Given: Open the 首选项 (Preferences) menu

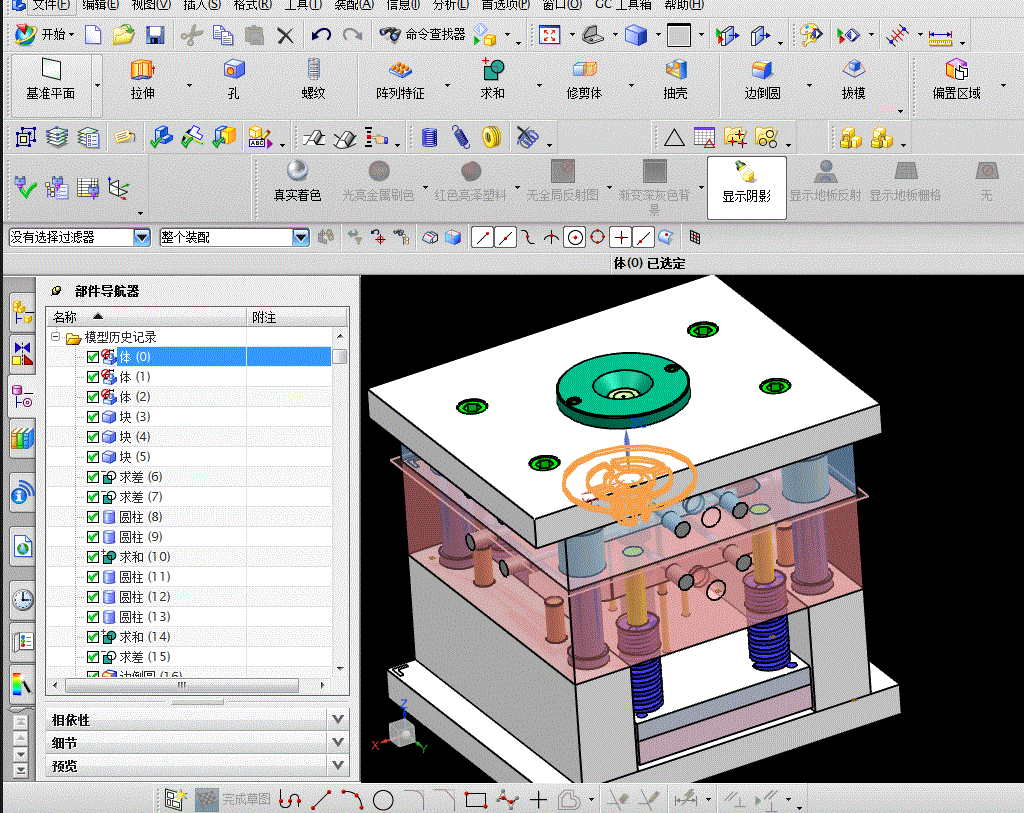Looking at the screenshot, I should (x=505, y=4).
